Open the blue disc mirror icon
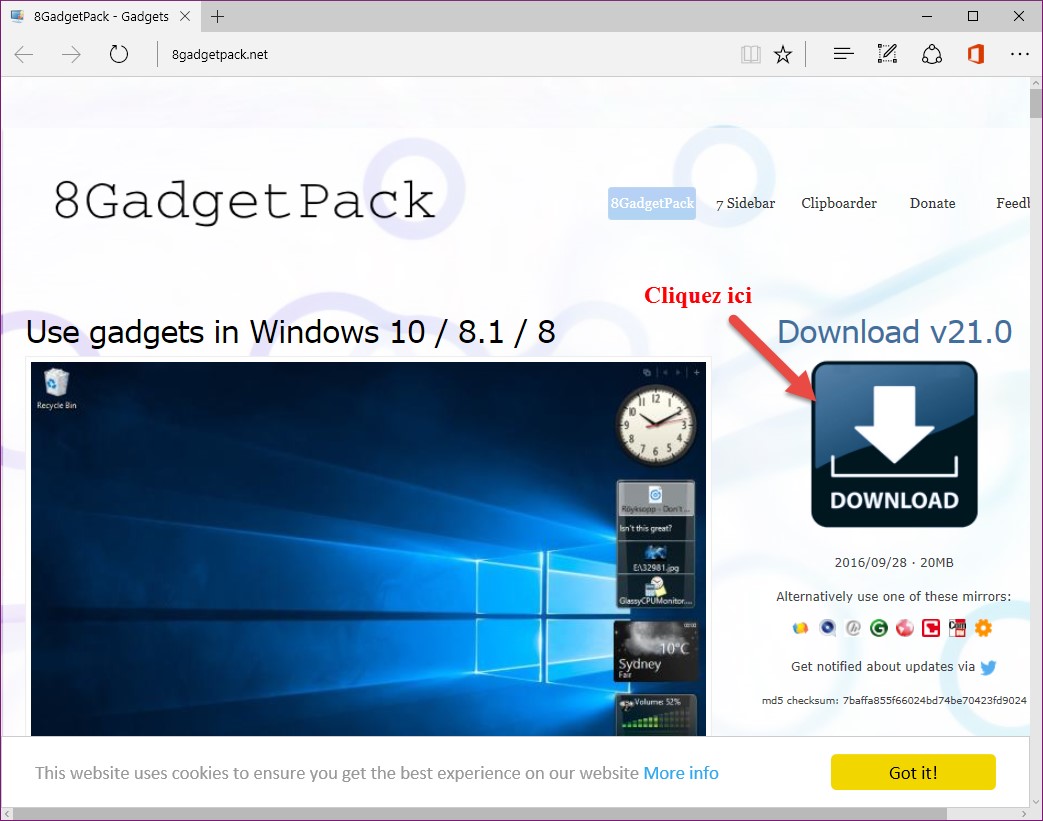The image size is (1043, 821). [x=827, y=627]
